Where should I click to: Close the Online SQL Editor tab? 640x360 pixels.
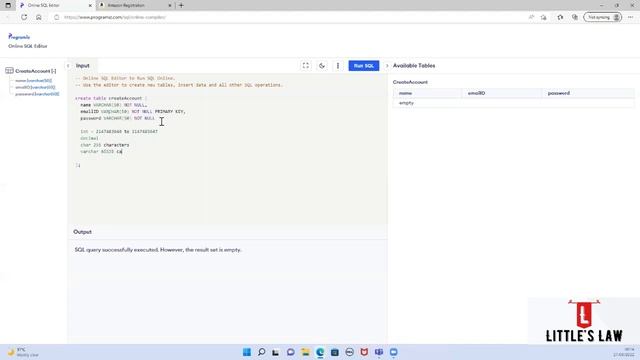point(90,5)
